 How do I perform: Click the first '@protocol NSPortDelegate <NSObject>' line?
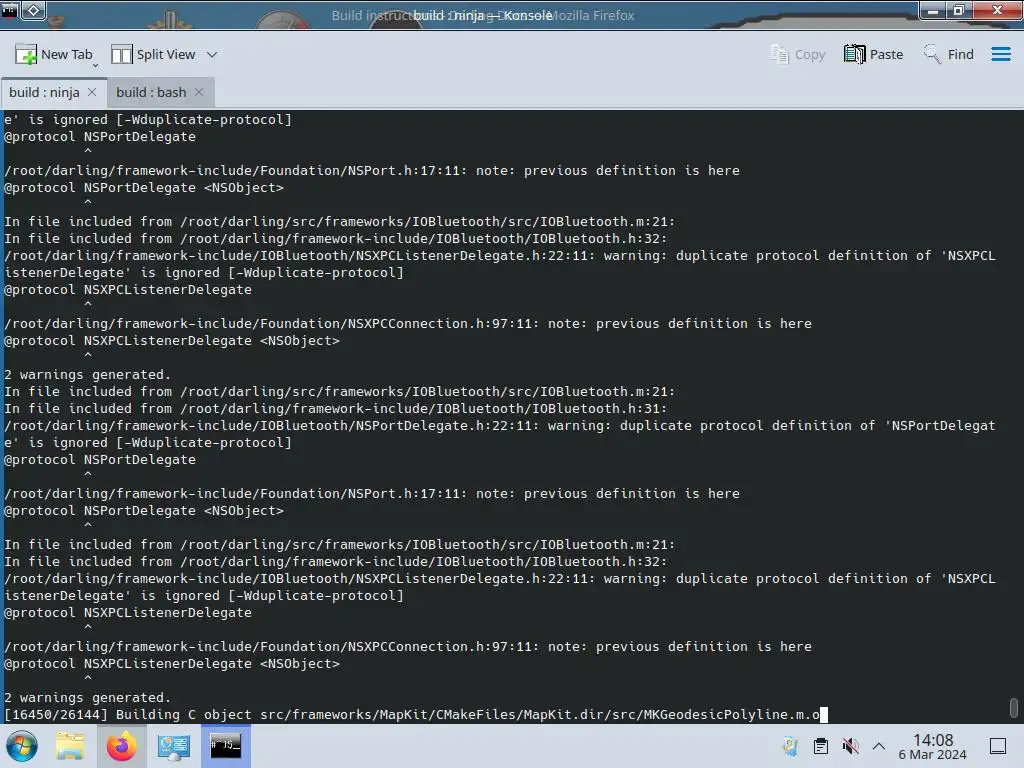pyautogui.click(x=144, y=187)
